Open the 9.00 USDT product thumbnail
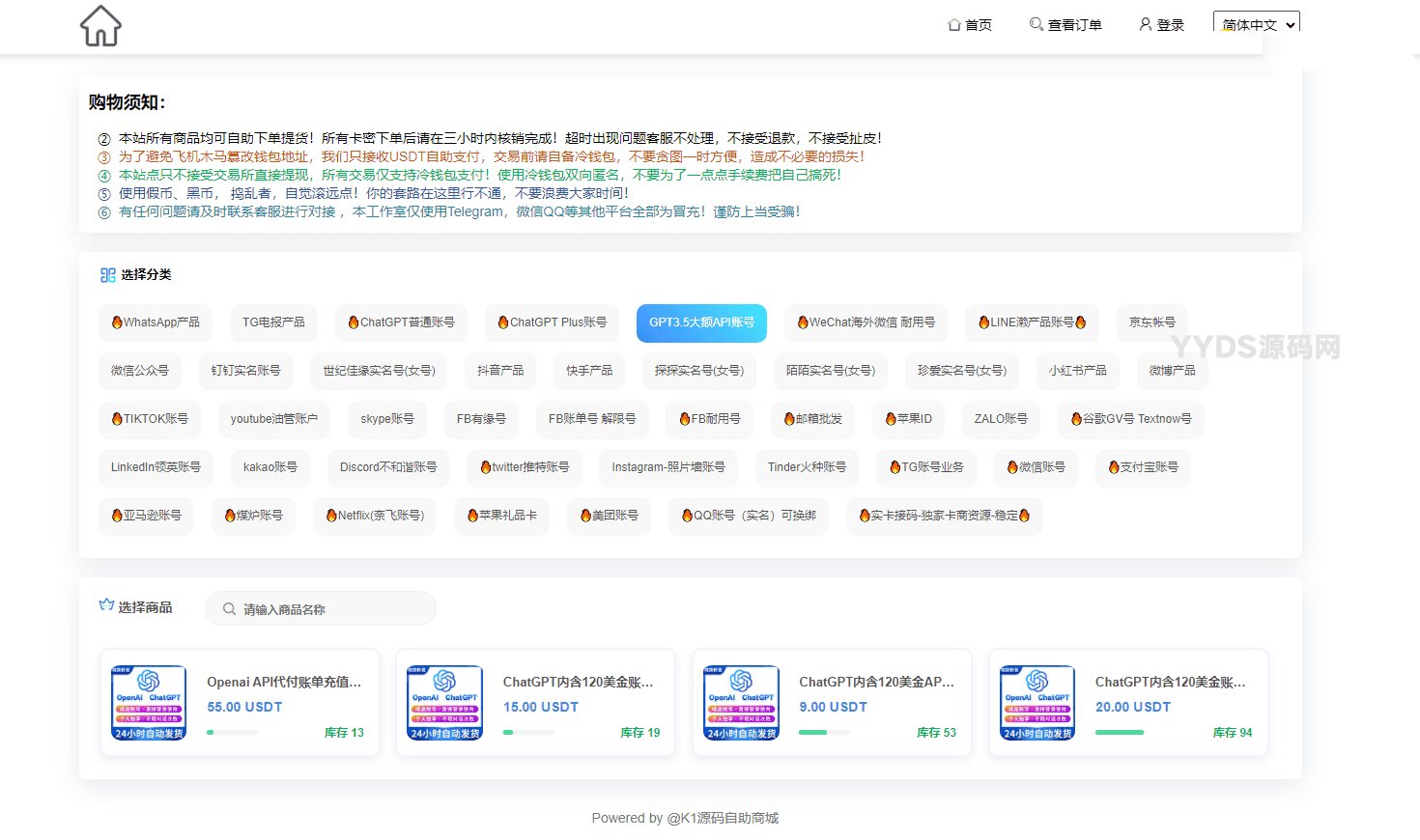Screen dimensions: 1420x840 [741, 703]
